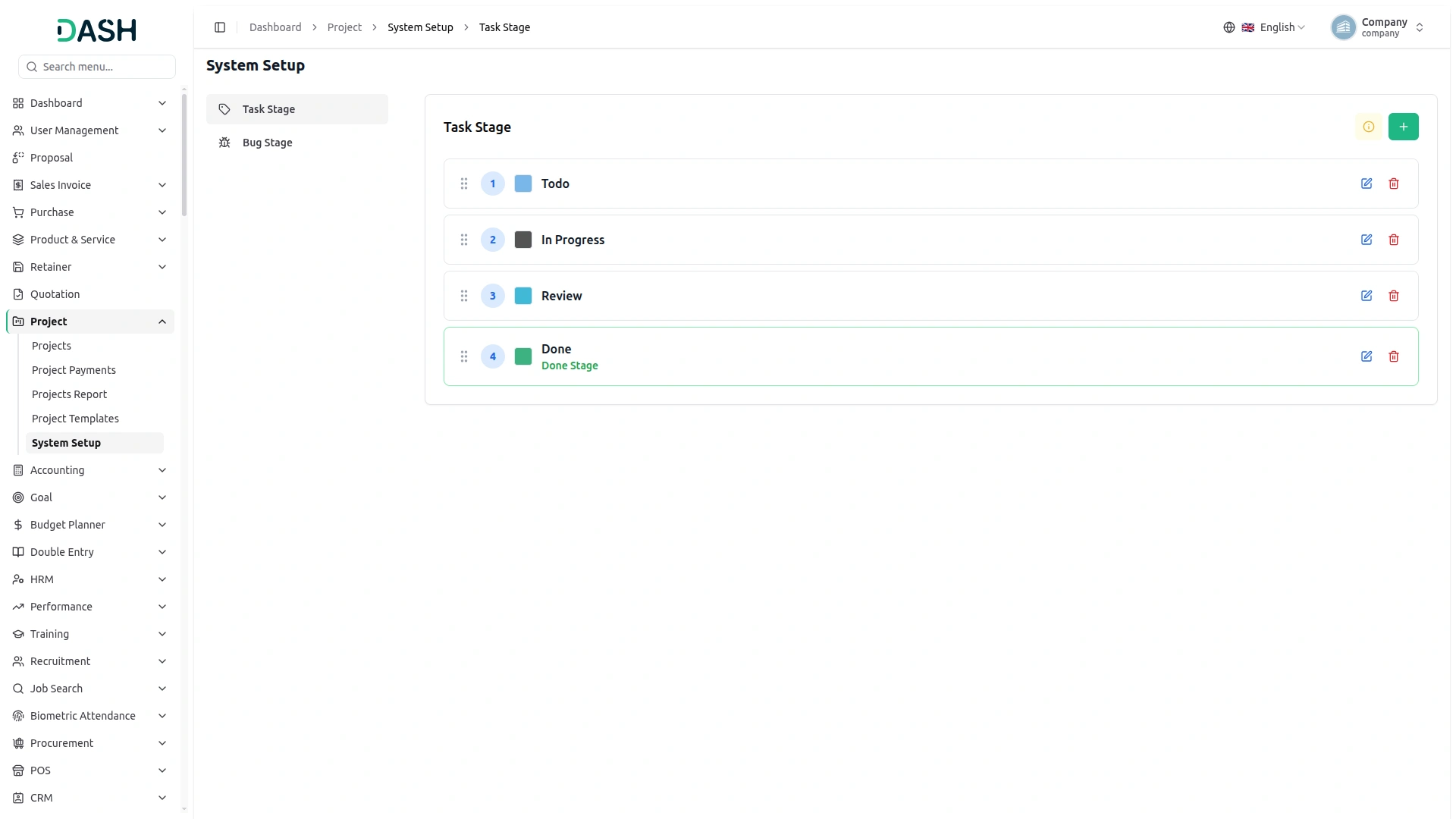This screenshot has height=819, width=1456.
Task: Click the search magnifier icon
Action: tap(32, 67)
